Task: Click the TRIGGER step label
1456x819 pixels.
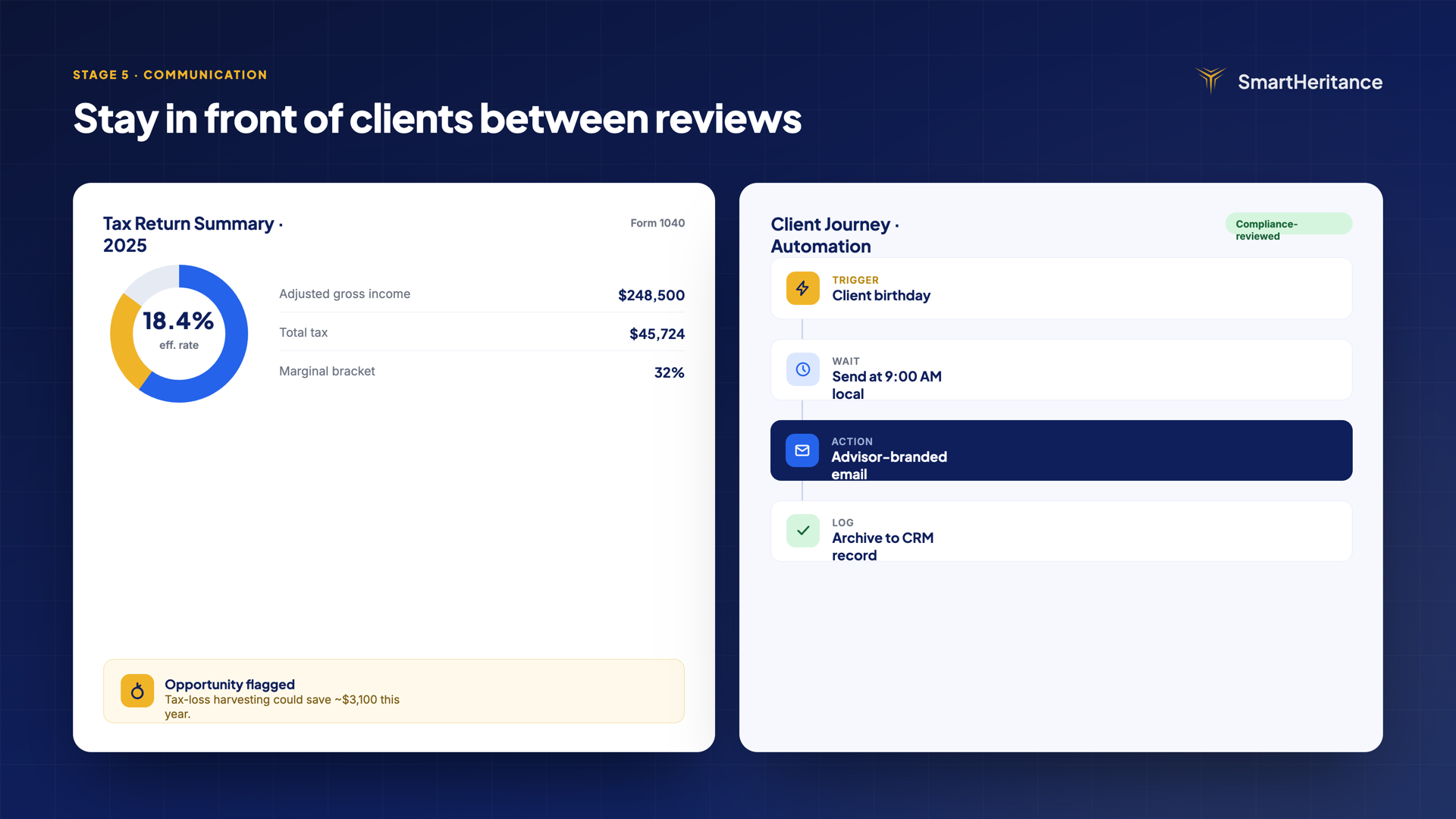Action: [855, 280]
